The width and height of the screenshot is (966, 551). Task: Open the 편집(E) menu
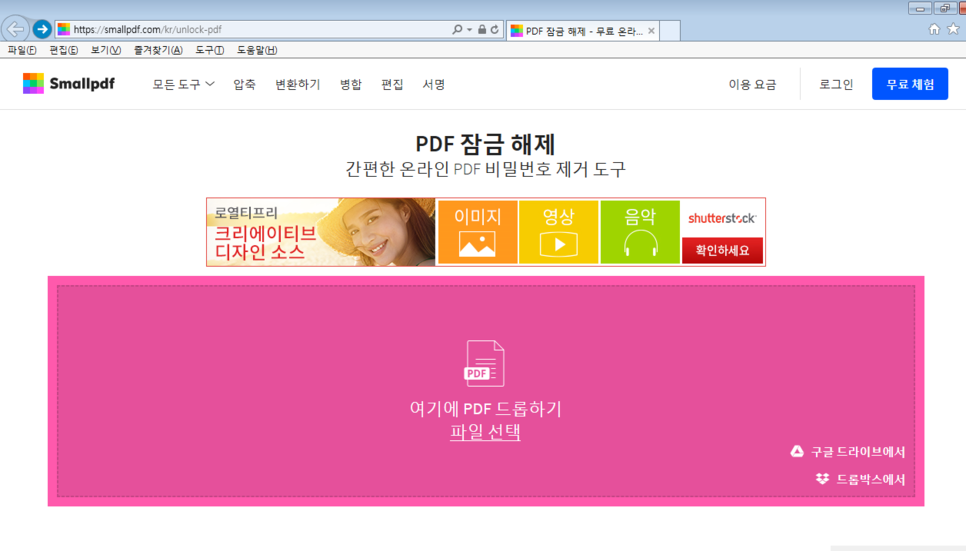tap(63, 50)
